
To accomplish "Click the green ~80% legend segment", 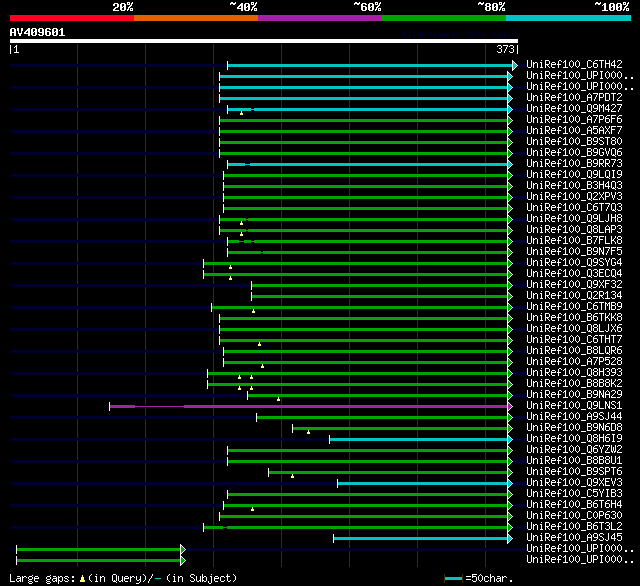I will click(x=444, y=18).
